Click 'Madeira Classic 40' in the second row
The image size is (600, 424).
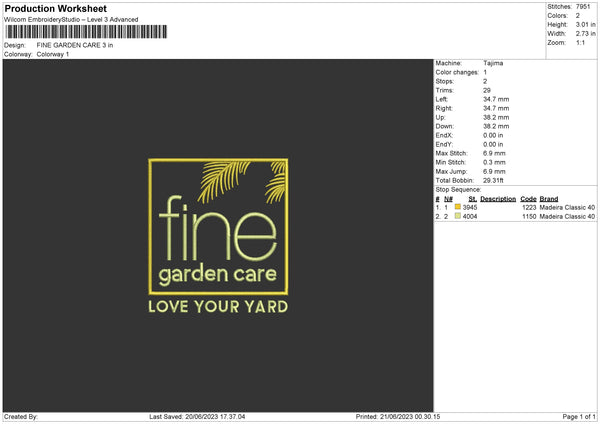tap(567, 217)
